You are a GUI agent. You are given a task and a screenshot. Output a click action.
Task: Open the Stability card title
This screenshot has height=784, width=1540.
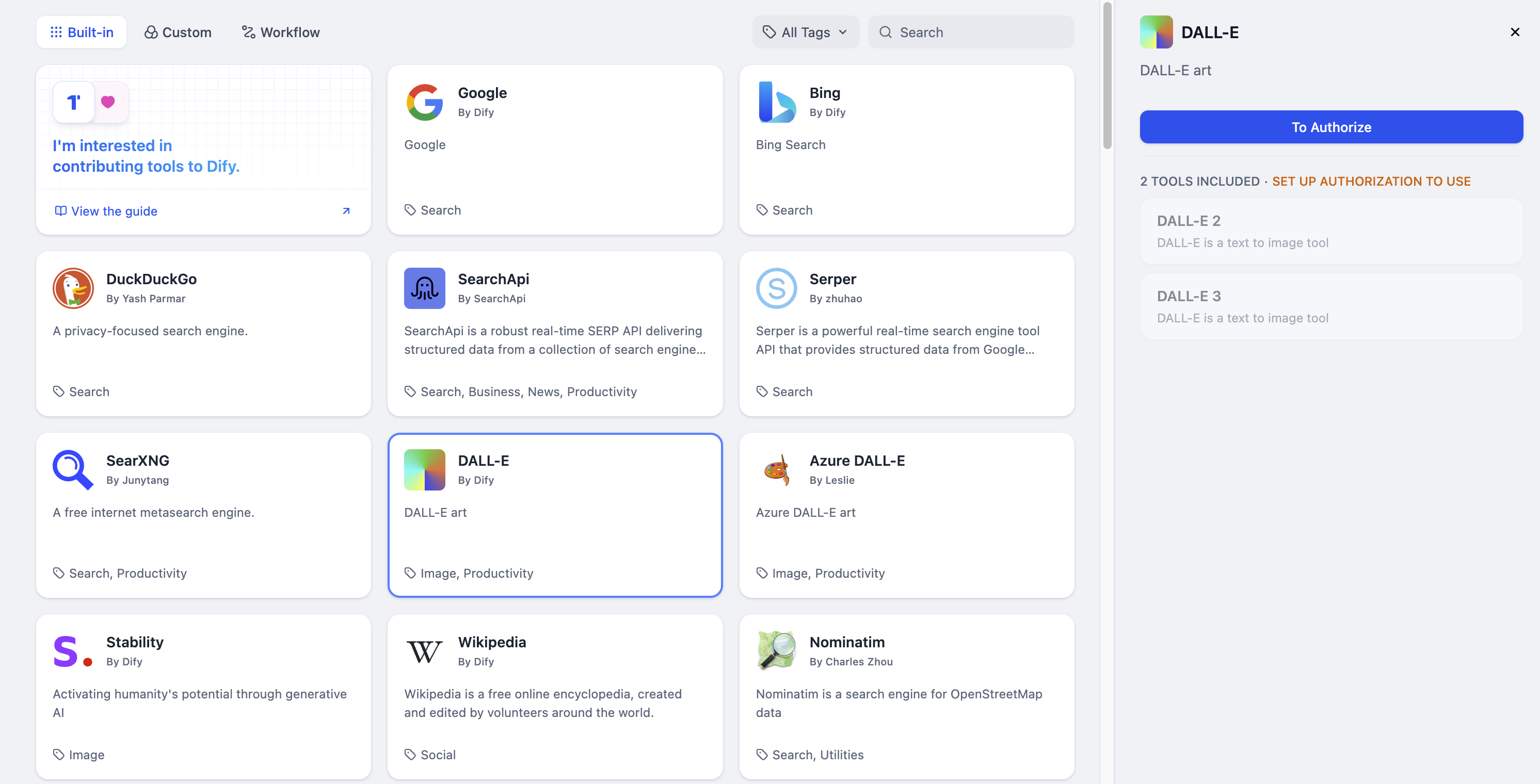135,642
